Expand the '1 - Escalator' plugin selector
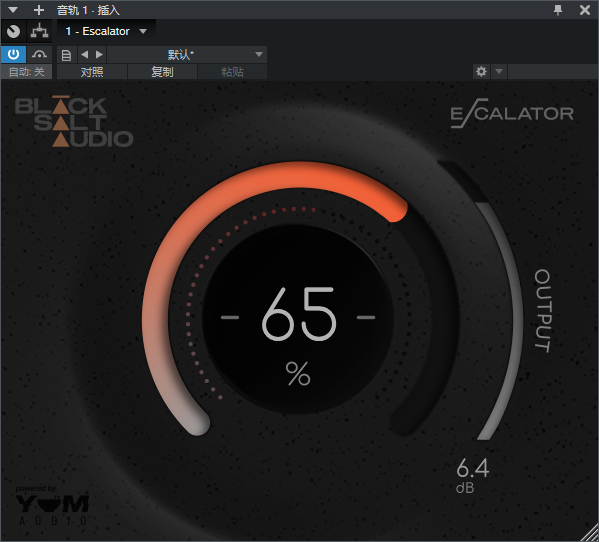The height and width of the screenshot is (542, 599). click(106, 31)
